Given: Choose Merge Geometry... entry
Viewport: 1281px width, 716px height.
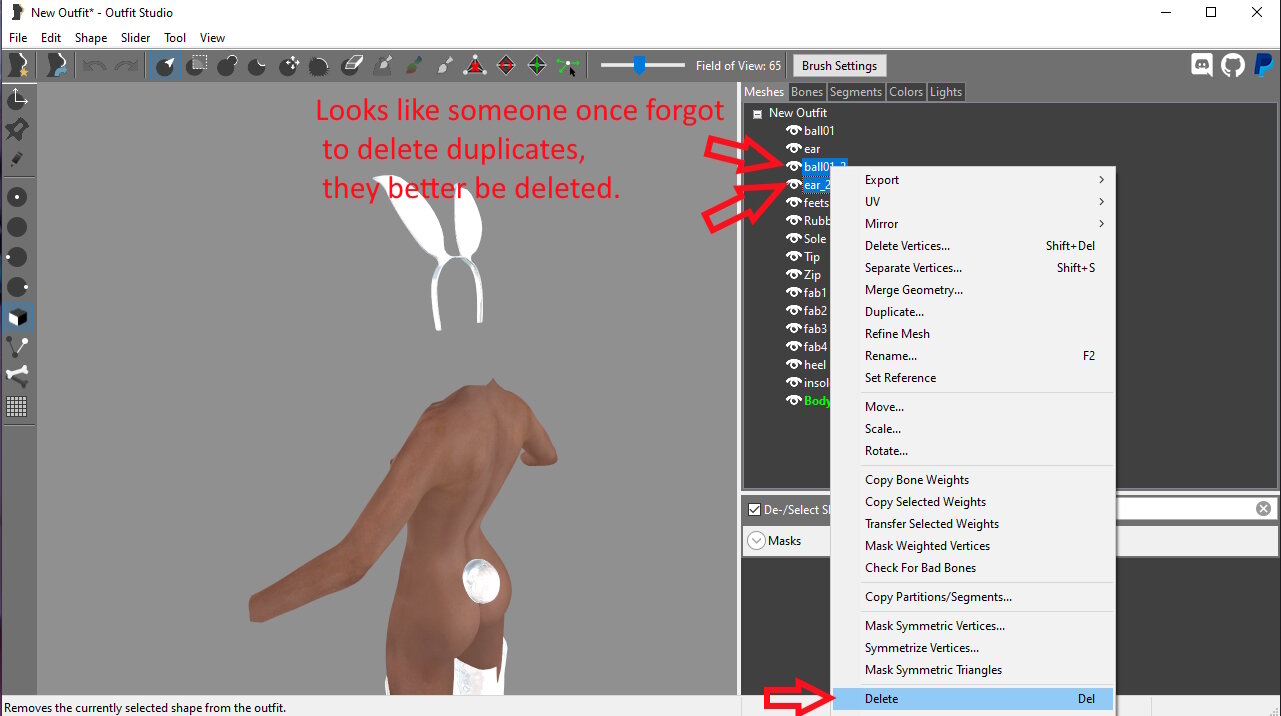Looking at the screenshot, I should [972, 290].
